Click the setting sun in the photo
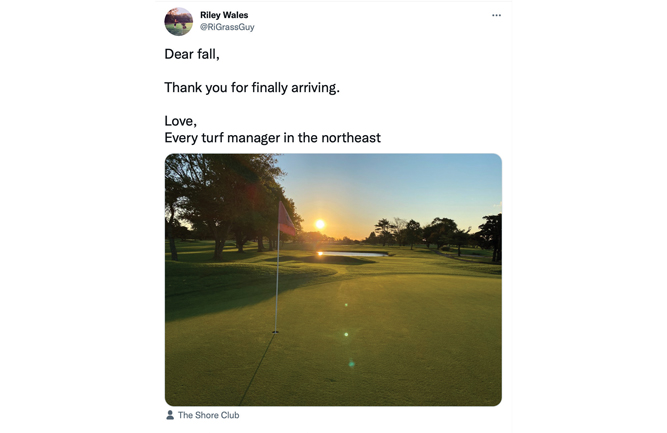This screenshot has width=667, height=433. tap(320, 225)
